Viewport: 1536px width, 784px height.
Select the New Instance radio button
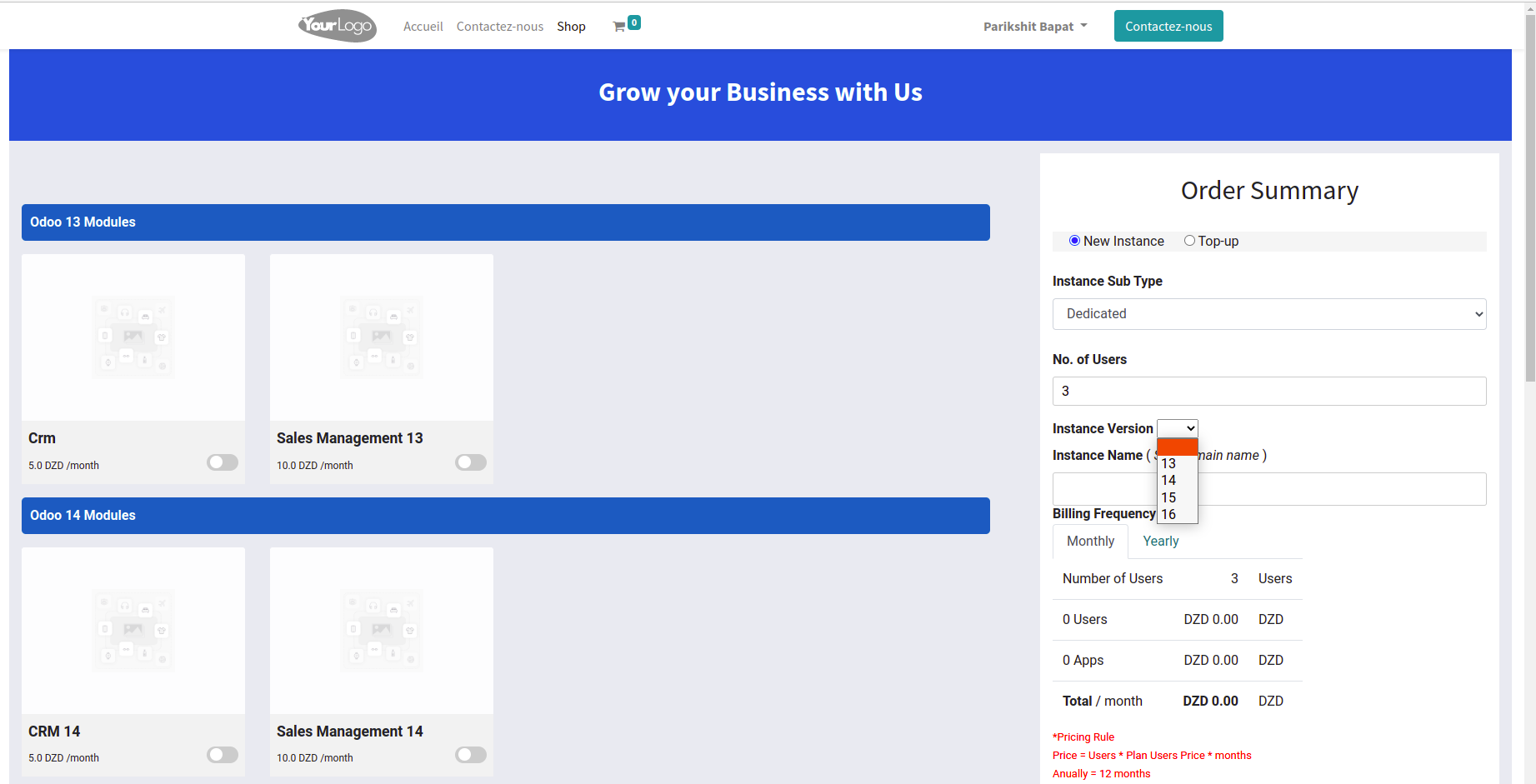tap(1075, 241)
